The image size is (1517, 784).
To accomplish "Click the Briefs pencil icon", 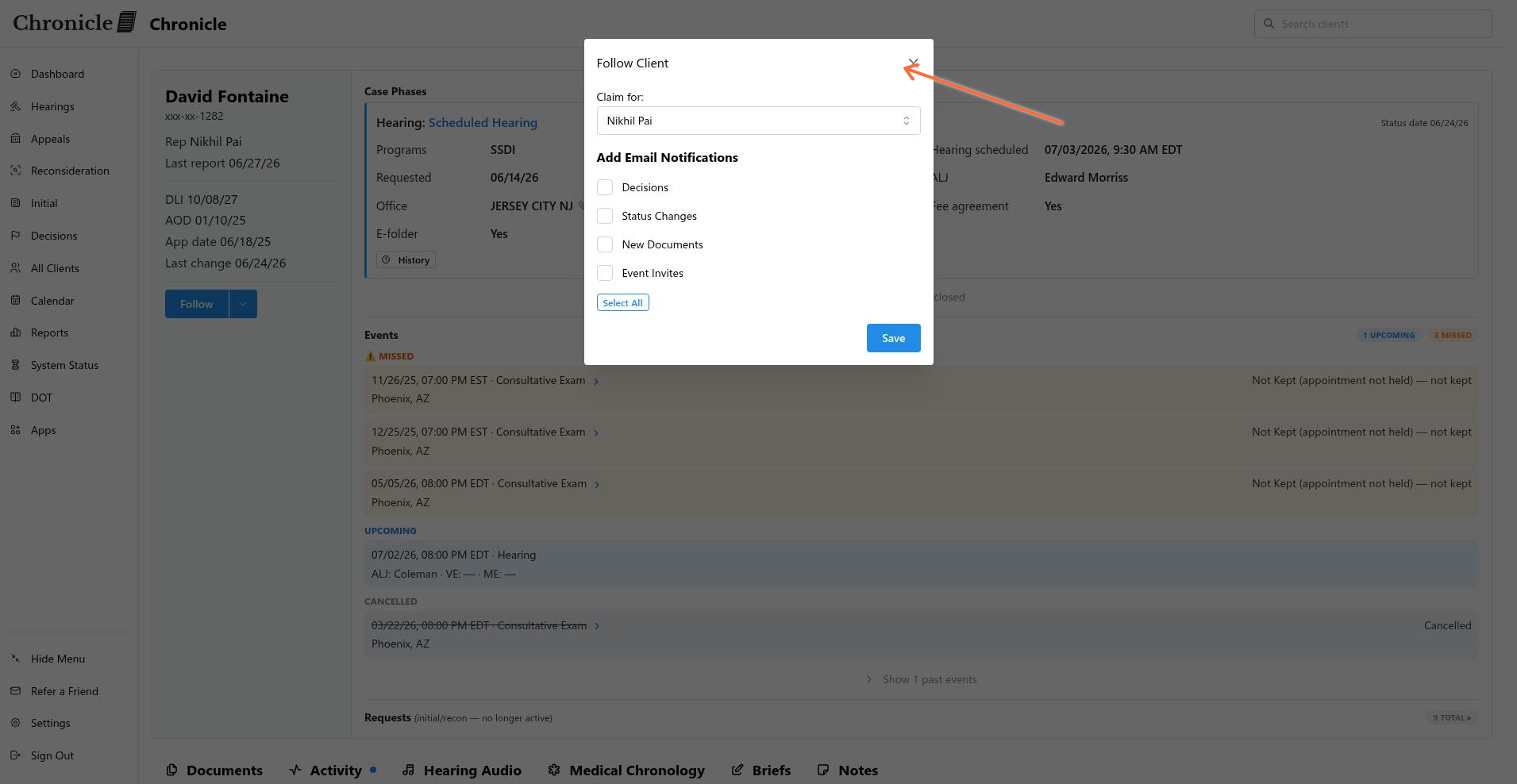I will 737,770.
